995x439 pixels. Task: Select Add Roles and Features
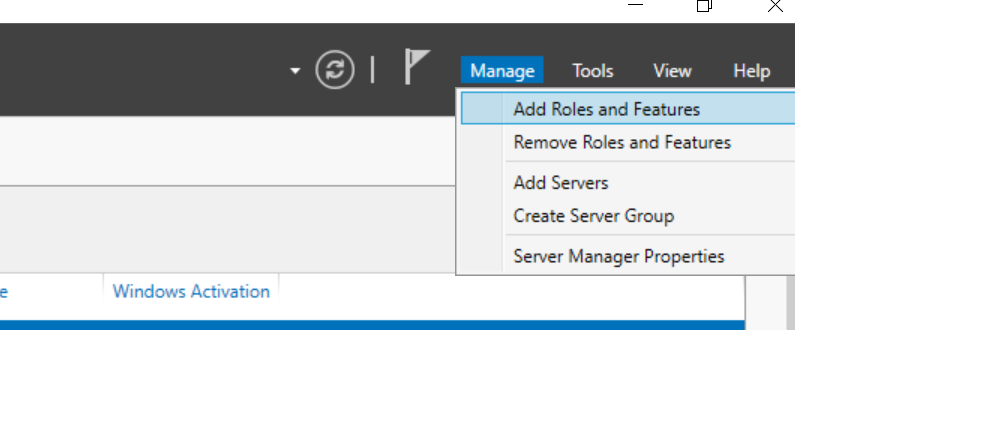606,109
